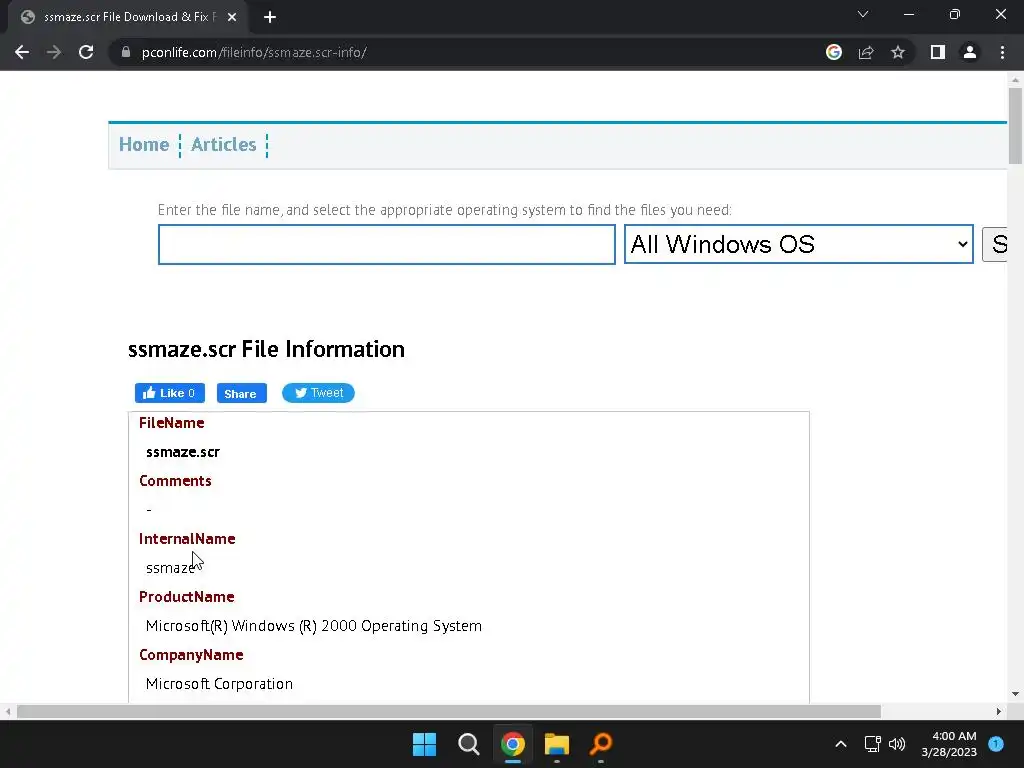The height and width of the screenshot is (768, 1024).
Task: Share this page icon
Action: click(866, 52)
